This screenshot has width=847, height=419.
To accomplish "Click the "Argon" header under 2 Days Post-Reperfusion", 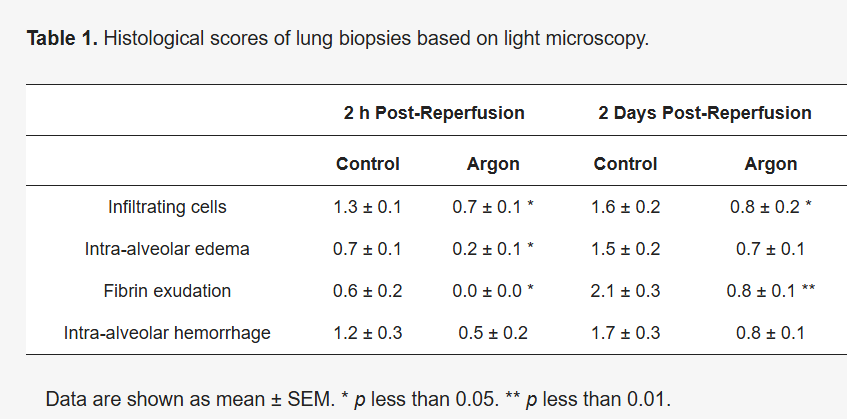I will point(770,164).
